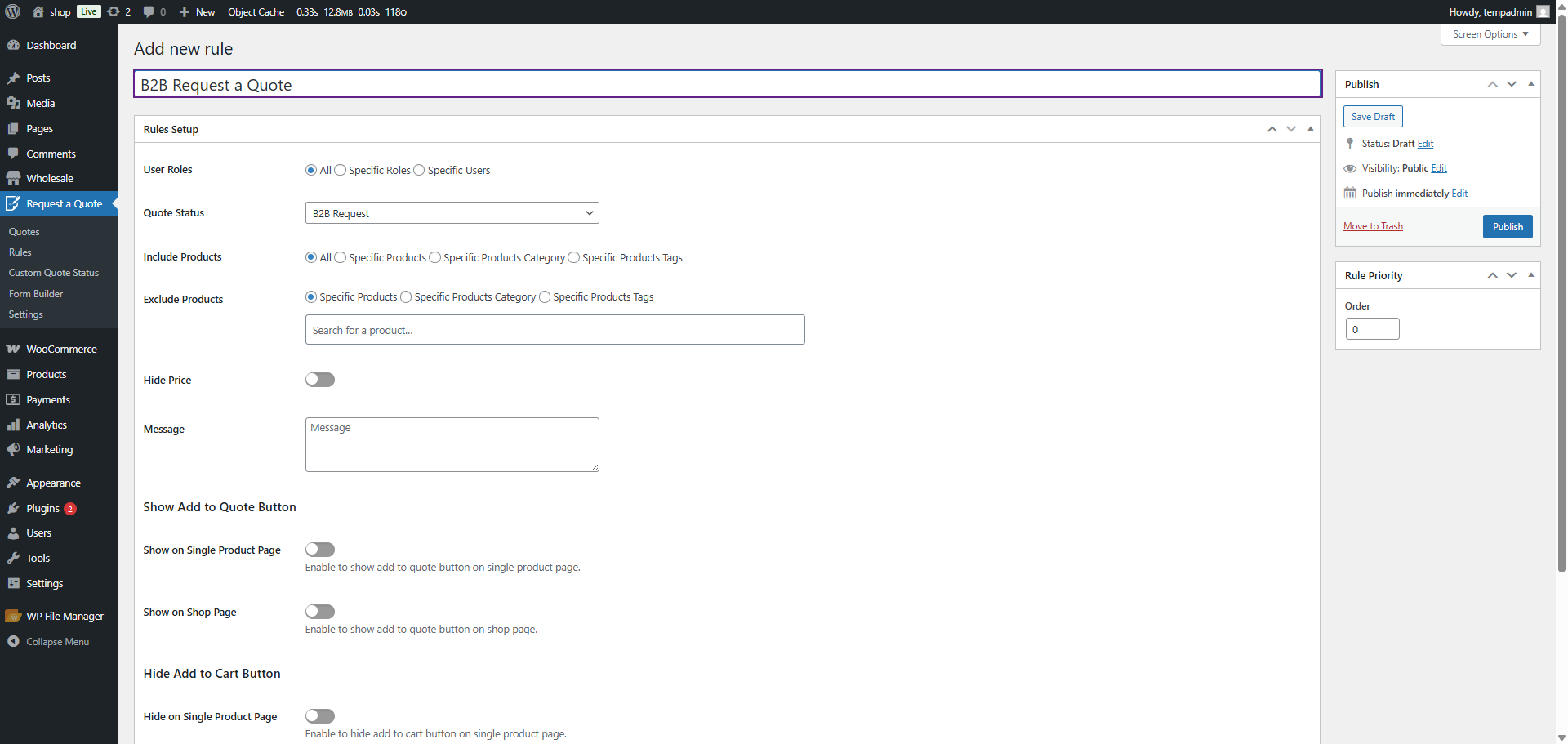
Task: Enable Show on Single Product Page
Action: [x=319, y=549]
